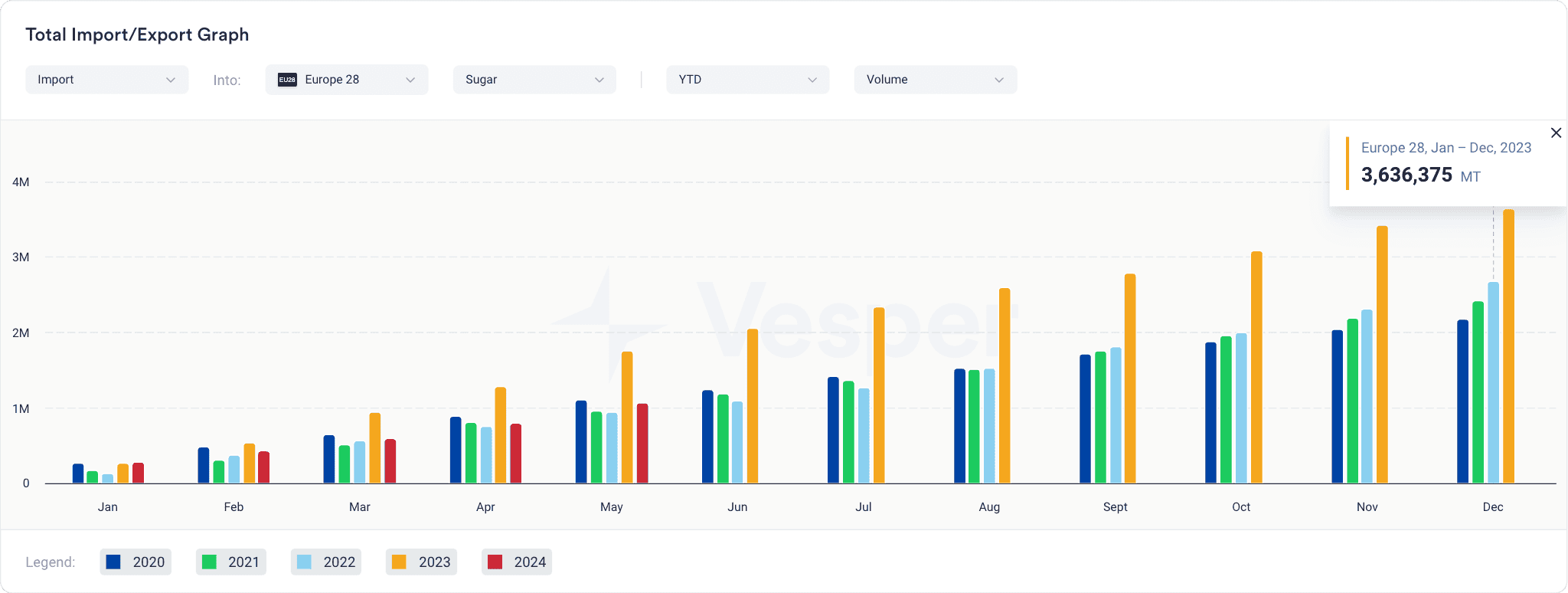
Task: Toggle the 2024 legend item
Action: [x=517, y=562]
